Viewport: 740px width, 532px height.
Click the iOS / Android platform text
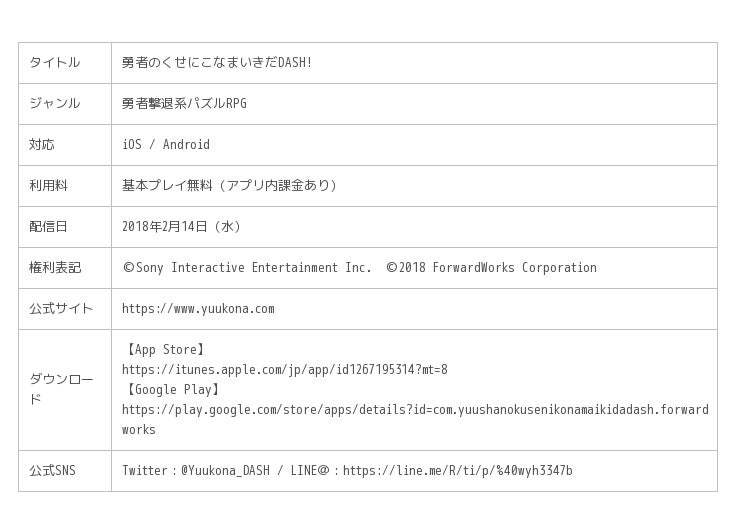pyautogui.click(x=166, y=145)
